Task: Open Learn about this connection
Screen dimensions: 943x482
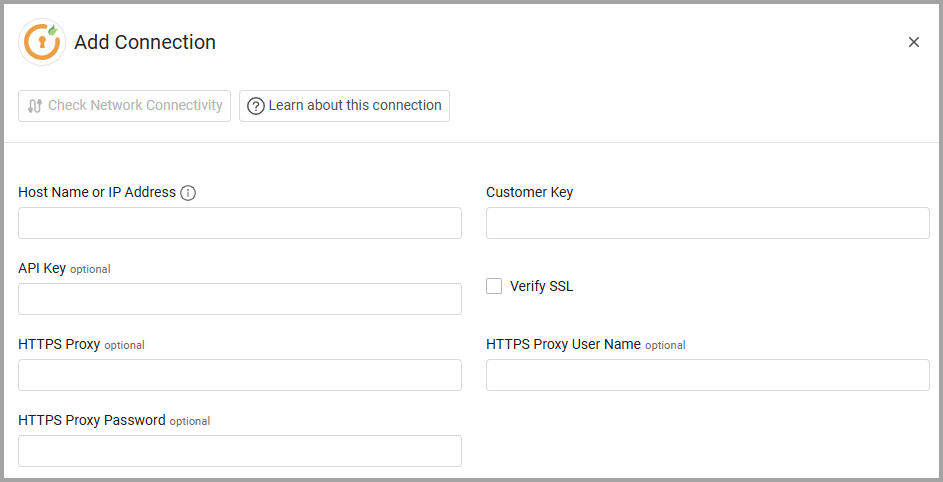Action: (x=344, y=106)
